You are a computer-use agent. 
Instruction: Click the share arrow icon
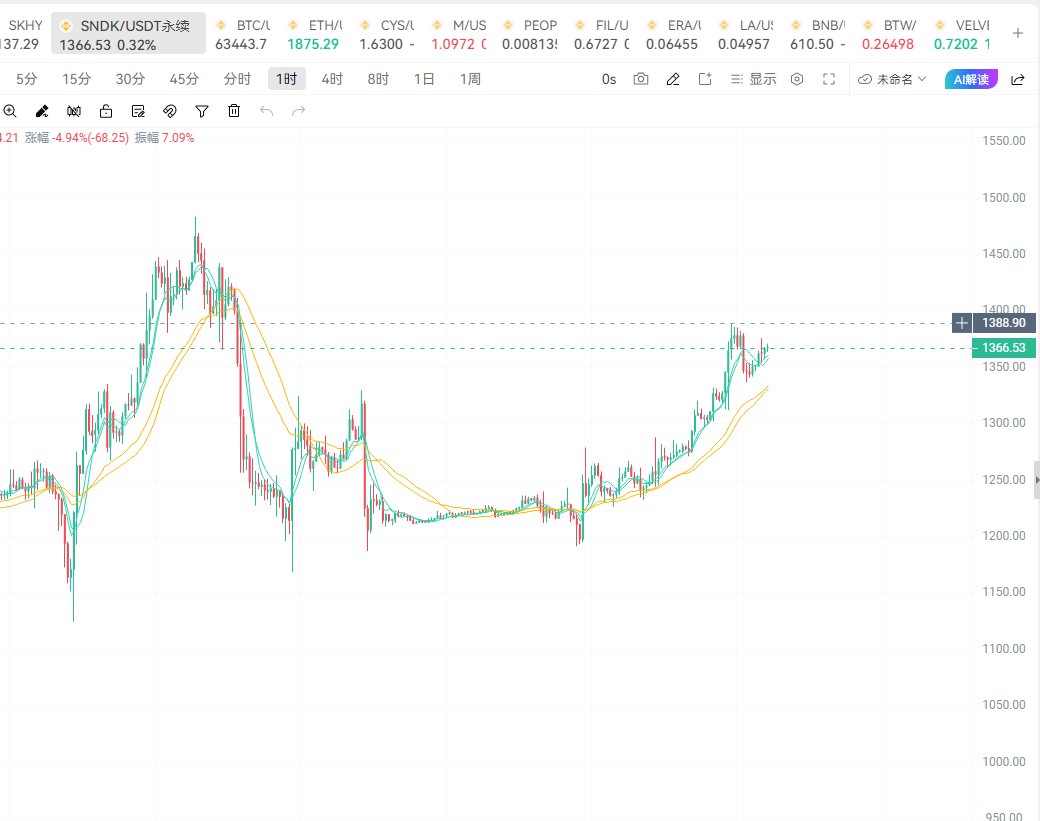pos(1017,80)
